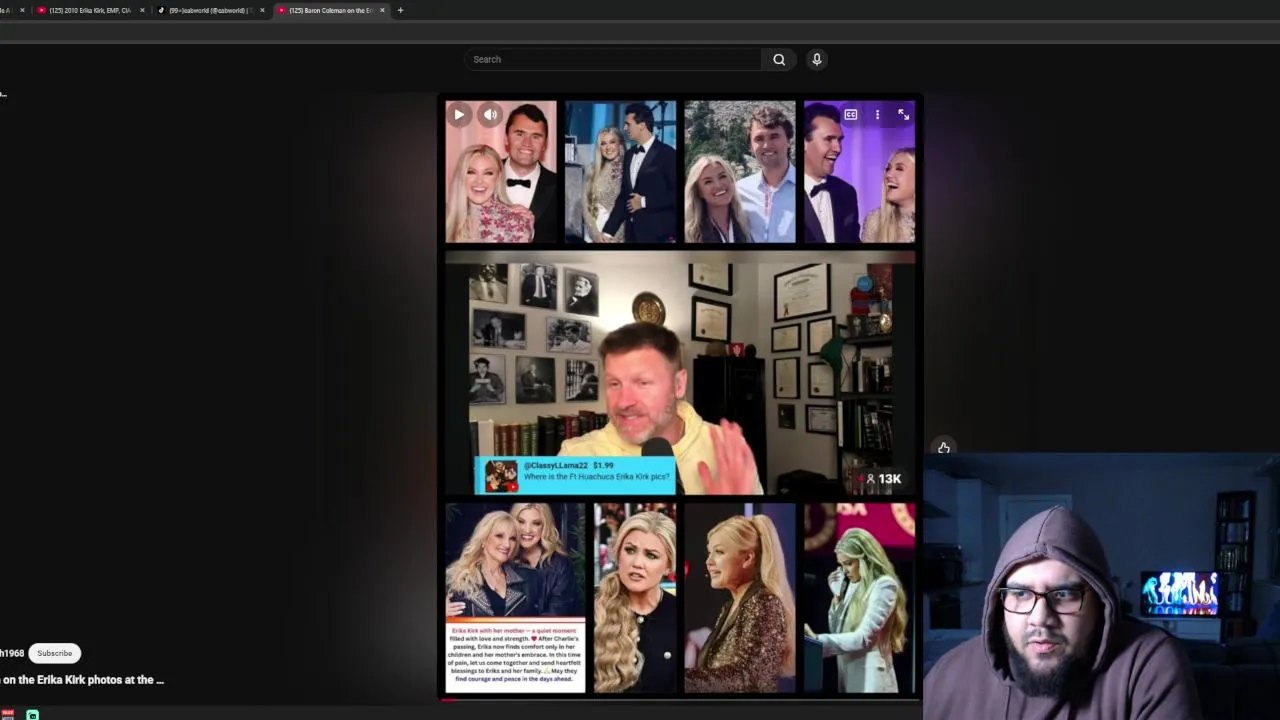Click the ClassyLLama22 $1.99 super chat banner
1280x720 pixels.
coord(576,475)
